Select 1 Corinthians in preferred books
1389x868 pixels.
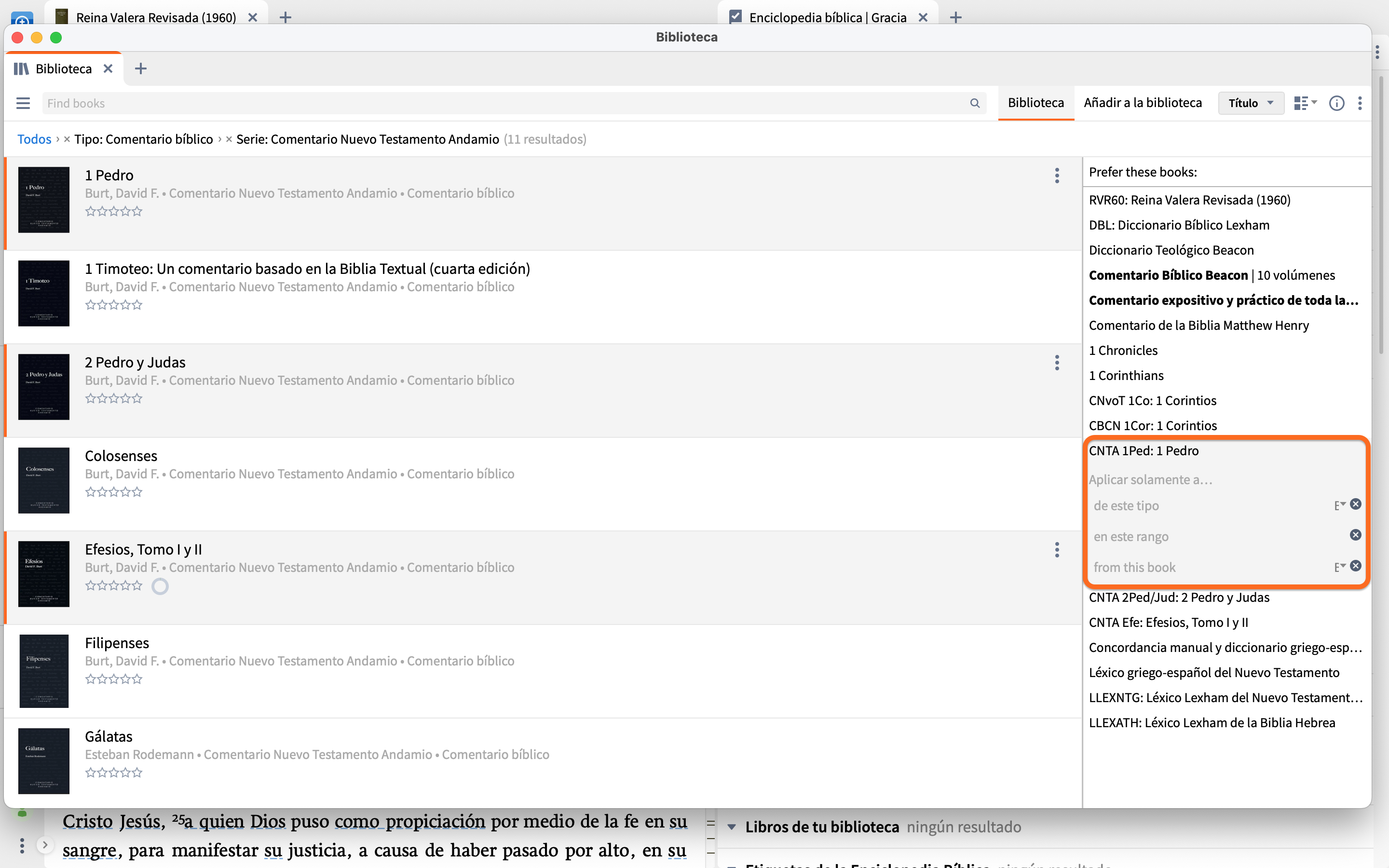[x=1126, y=376]
